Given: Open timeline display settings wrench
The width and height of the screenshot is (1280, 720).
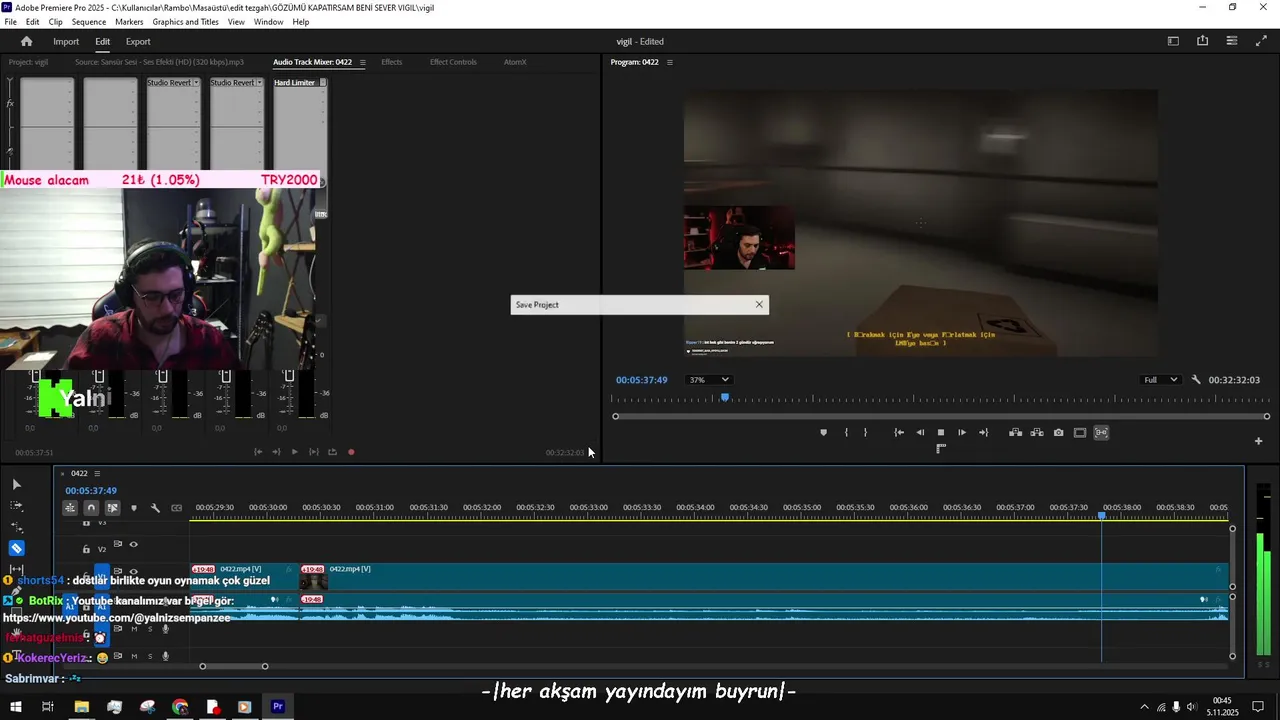Looking at the screenshot, I should pos(155,508).
